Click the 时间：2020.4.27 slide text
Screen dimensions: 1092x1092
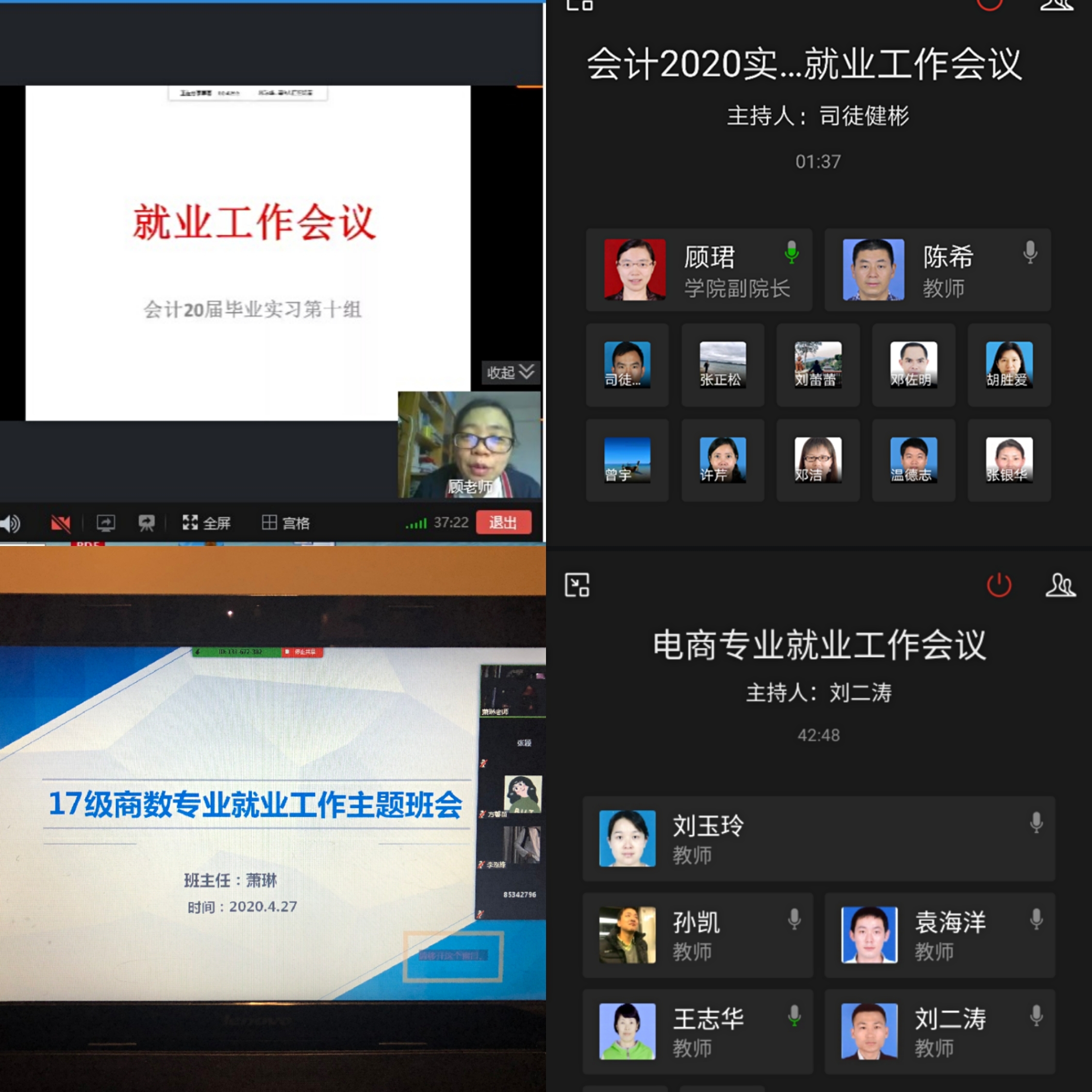pos(242,907)
